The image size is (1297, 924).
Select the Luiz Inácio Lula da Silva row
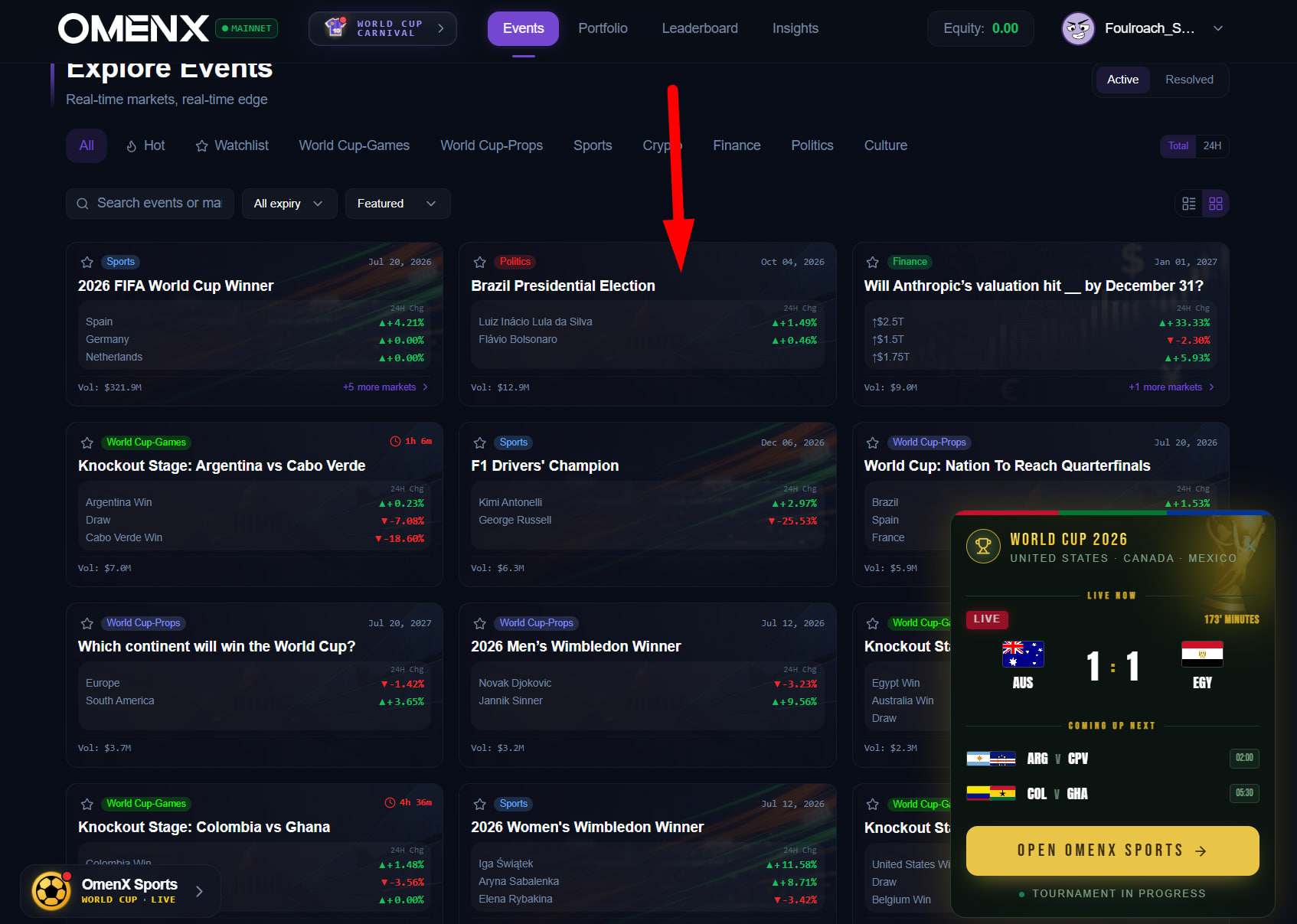[647, 322]
